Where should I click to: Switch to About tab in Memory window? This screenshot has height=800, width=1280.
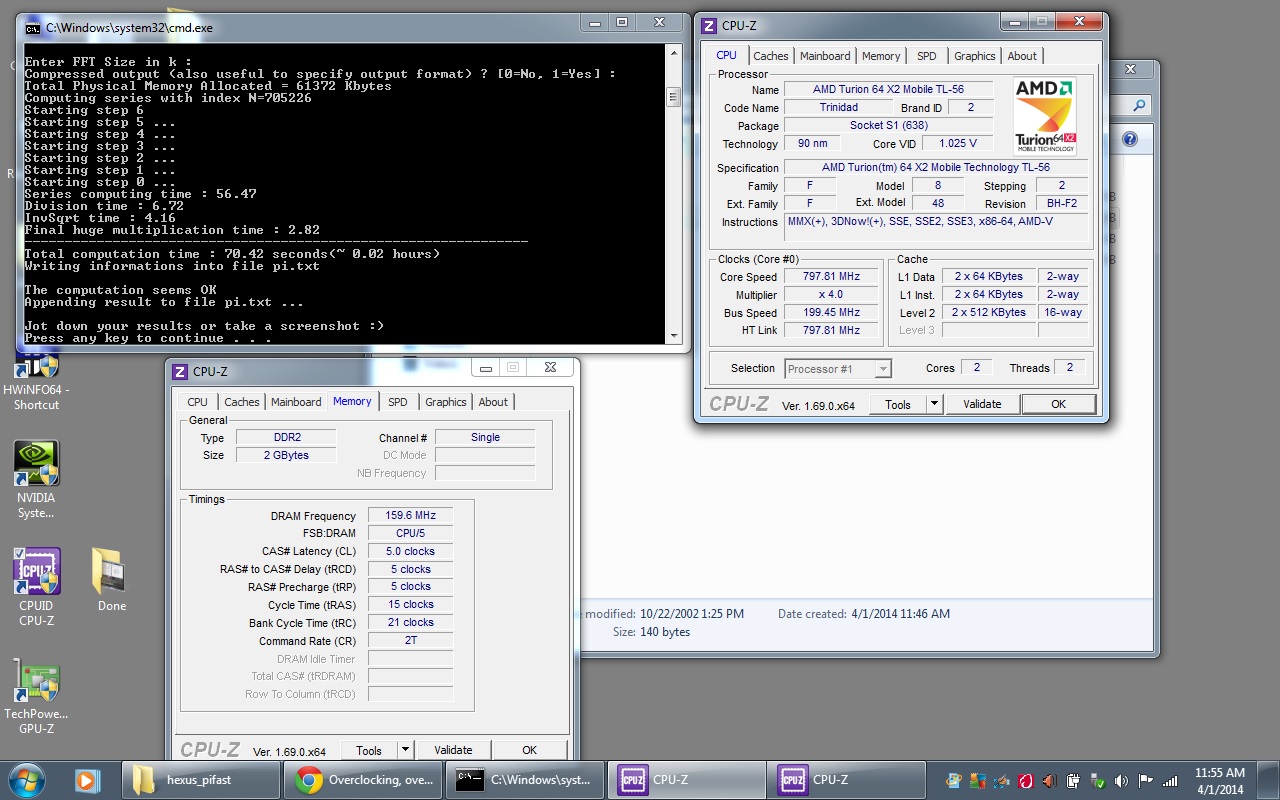coord(493,402)
